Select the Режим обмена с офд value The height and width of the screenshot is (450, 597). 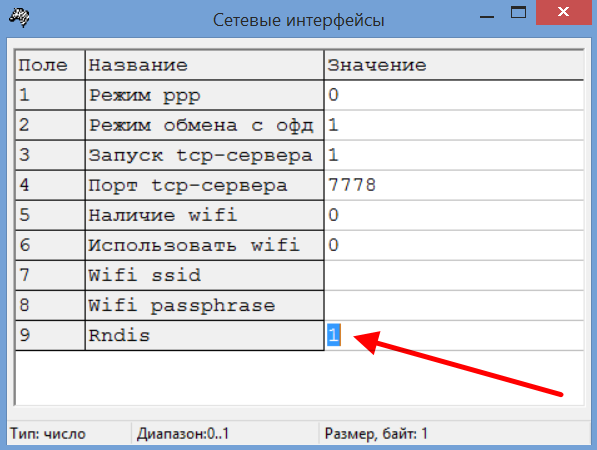[x=454, y=125]
